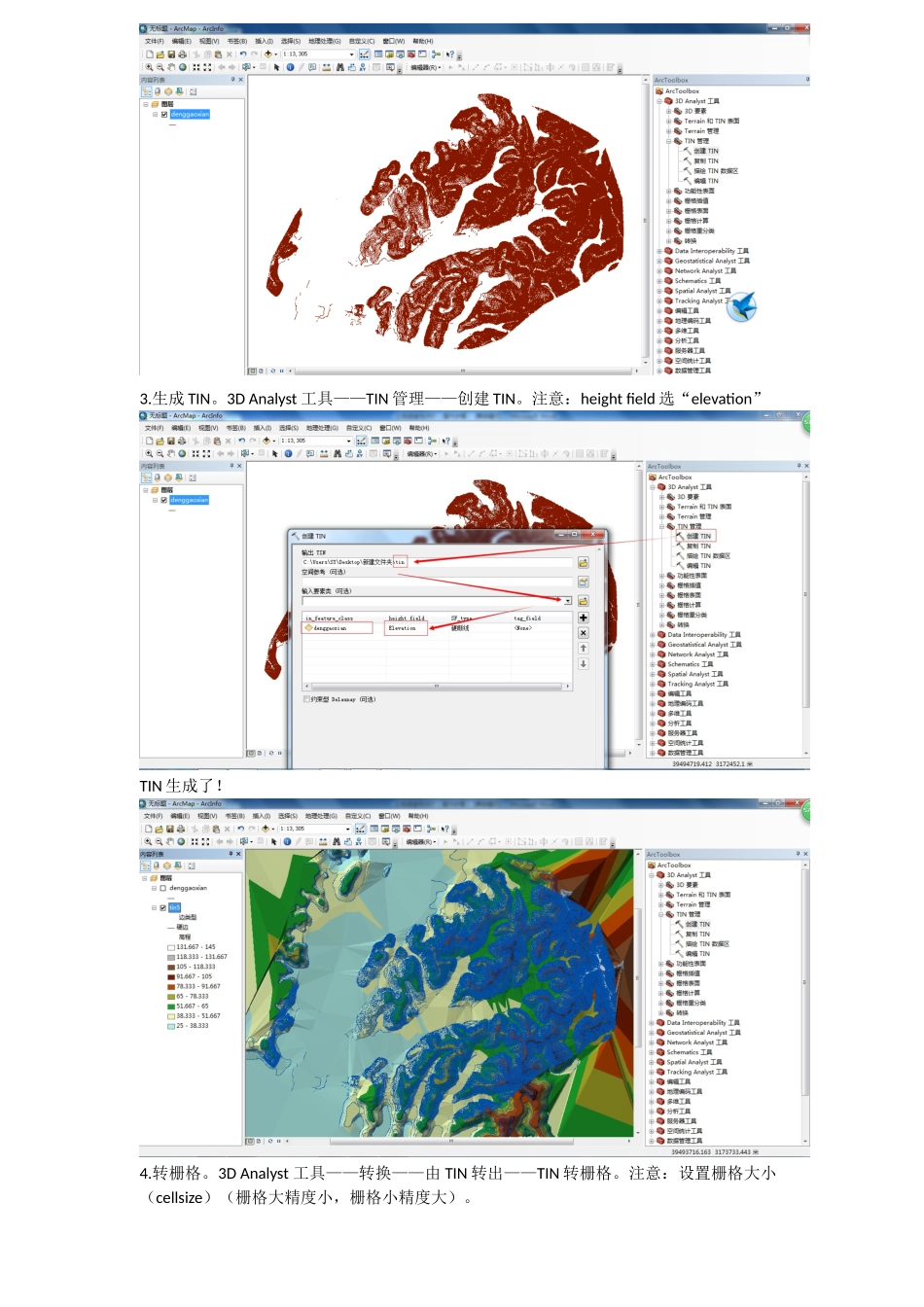Viewport: 924px width, 1307px height.
Task: Select Zoom In tool in TIN result screenshot
Action: [x=149, y=841]
